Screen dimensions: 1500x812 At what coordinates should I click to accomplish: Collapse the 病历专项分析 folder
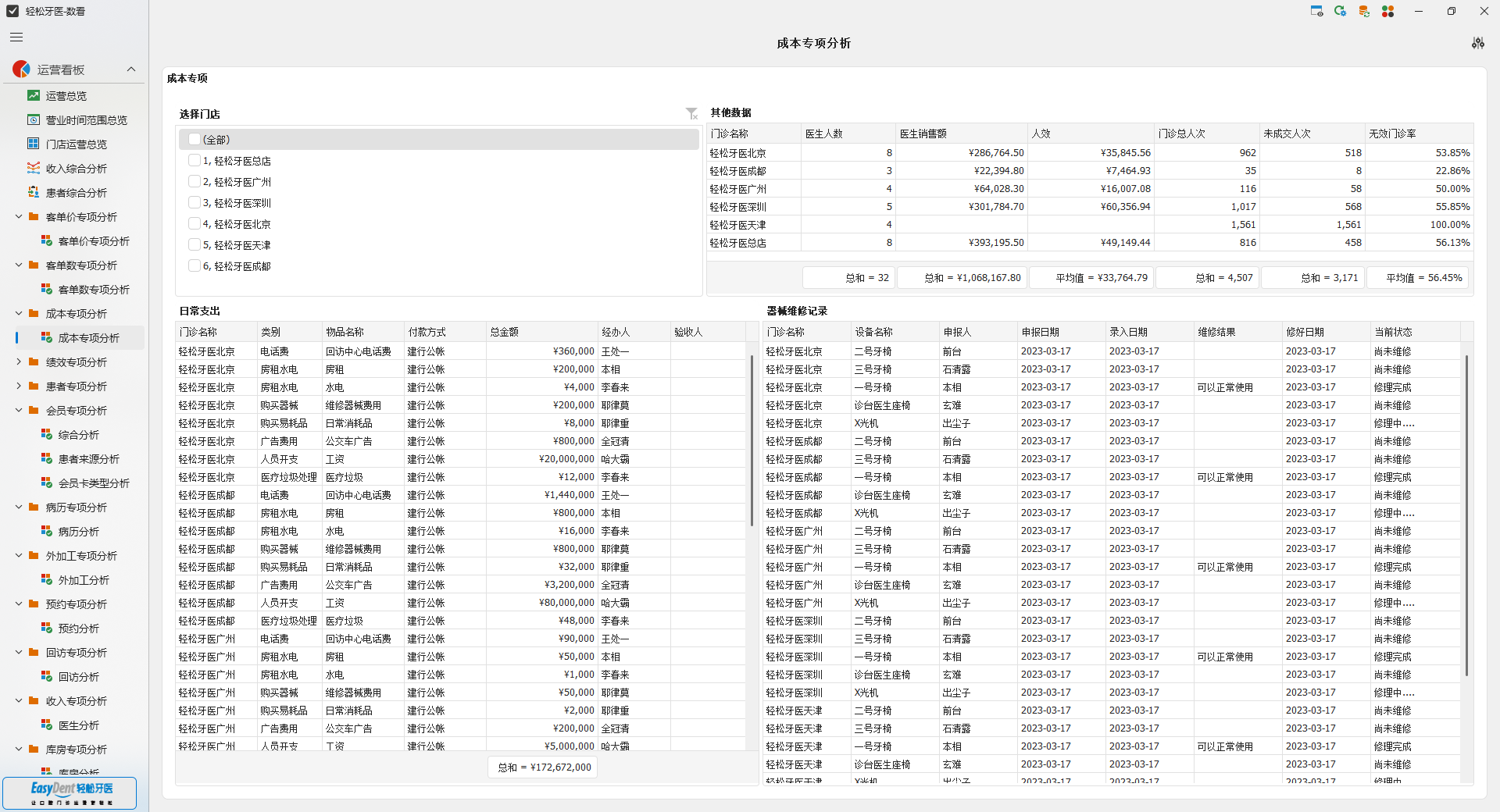click(x=19, y=507)
